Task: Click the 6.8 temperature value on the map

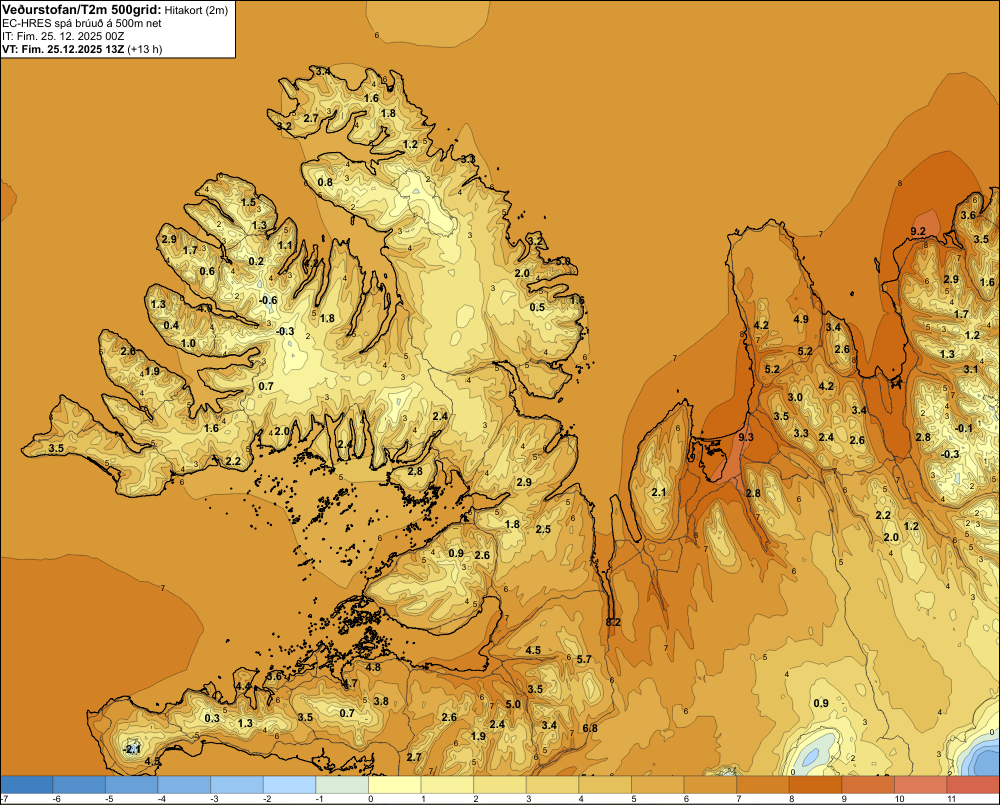Action: click(x=590, y=728)
